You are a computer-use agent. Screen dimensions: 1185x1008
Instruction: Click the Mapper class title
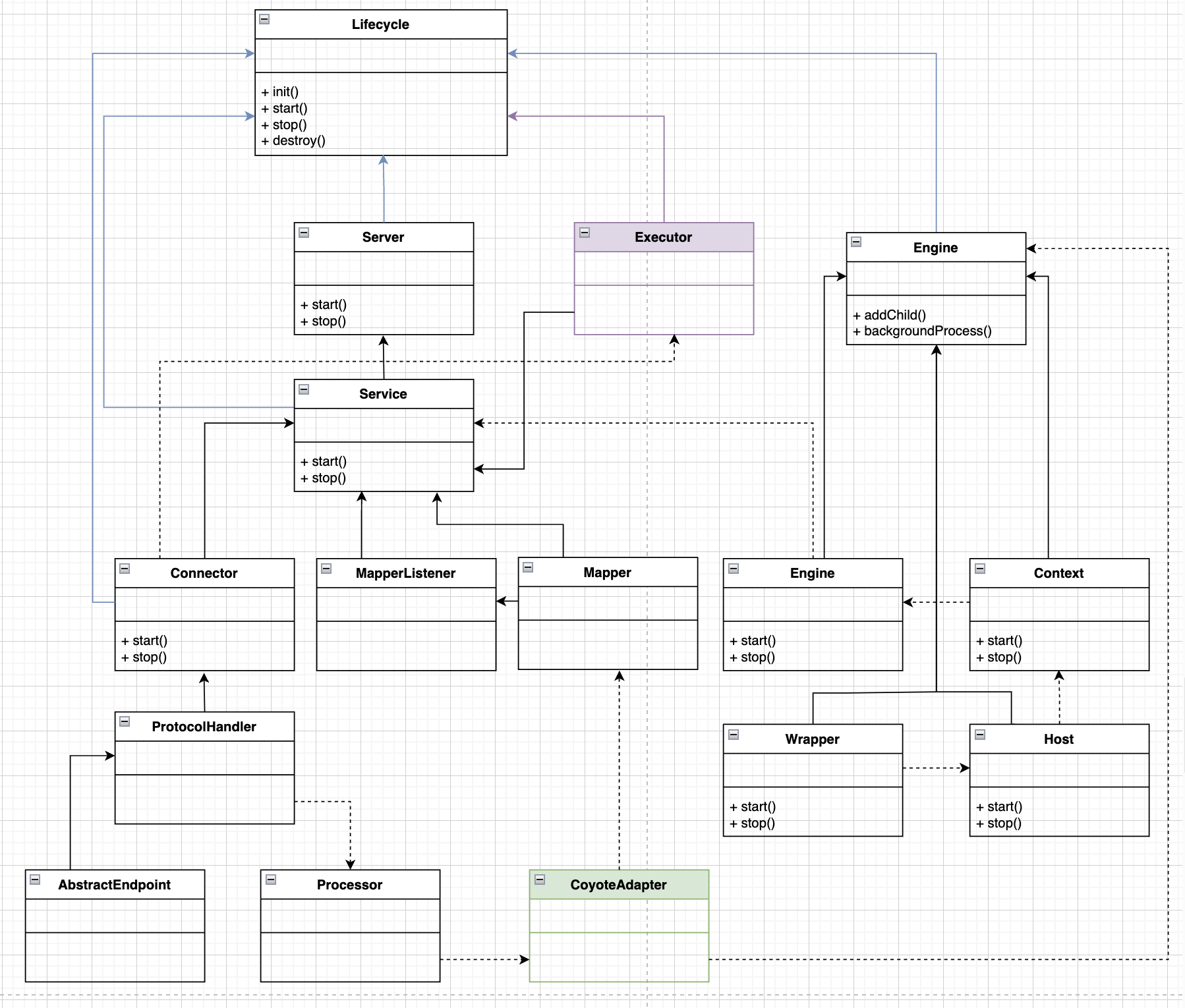click(607, 573)
